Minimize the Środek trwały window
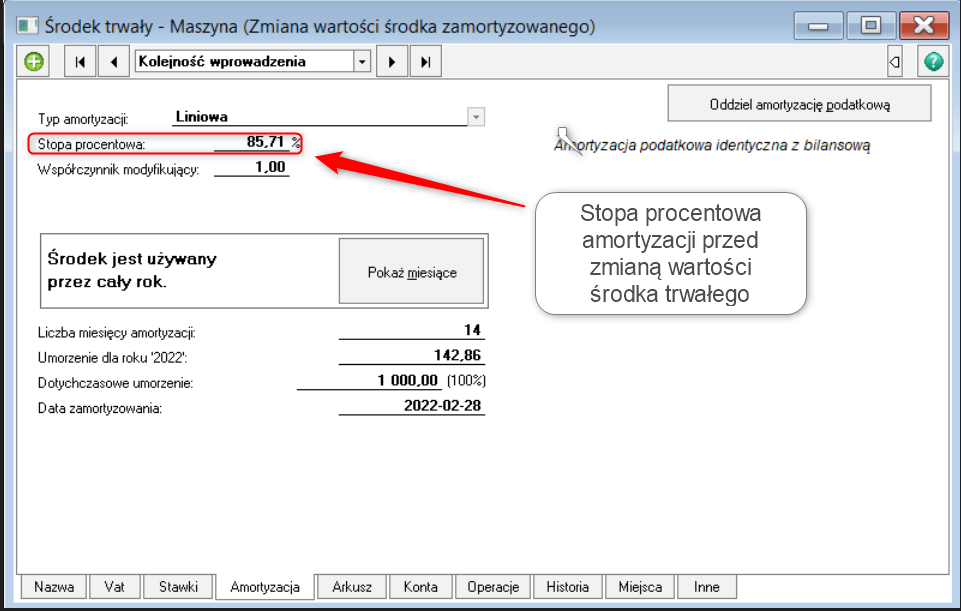 (x=818, y=26)
